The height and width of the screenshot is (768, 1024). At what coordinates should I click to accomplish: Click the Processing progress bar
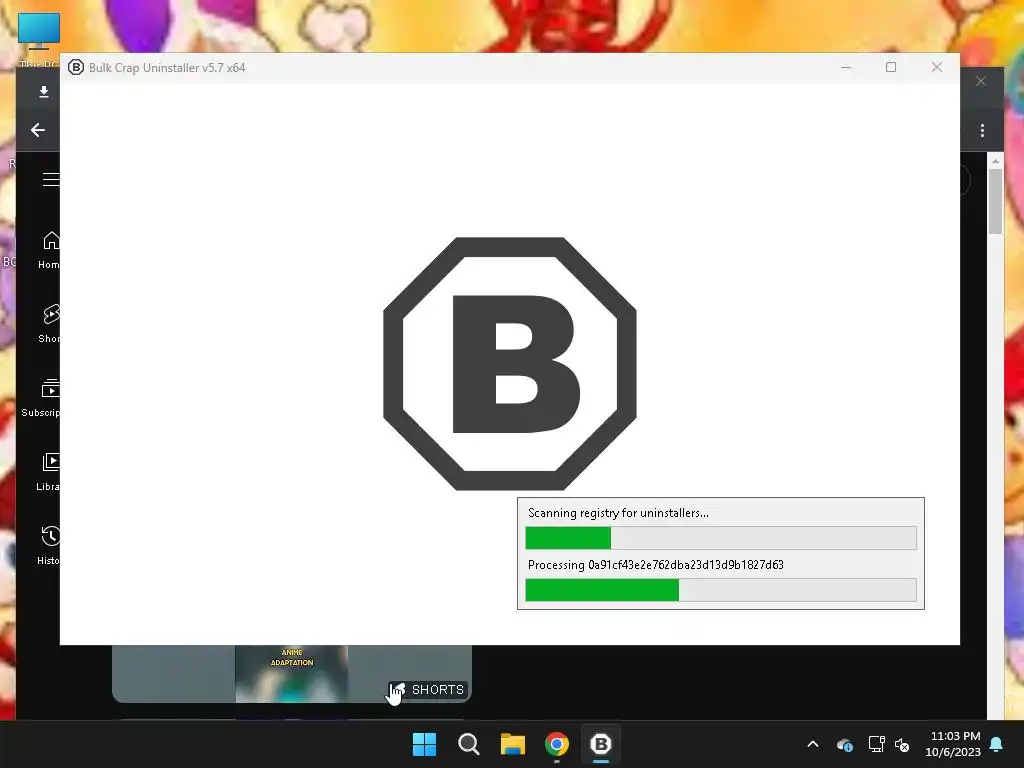721,590
